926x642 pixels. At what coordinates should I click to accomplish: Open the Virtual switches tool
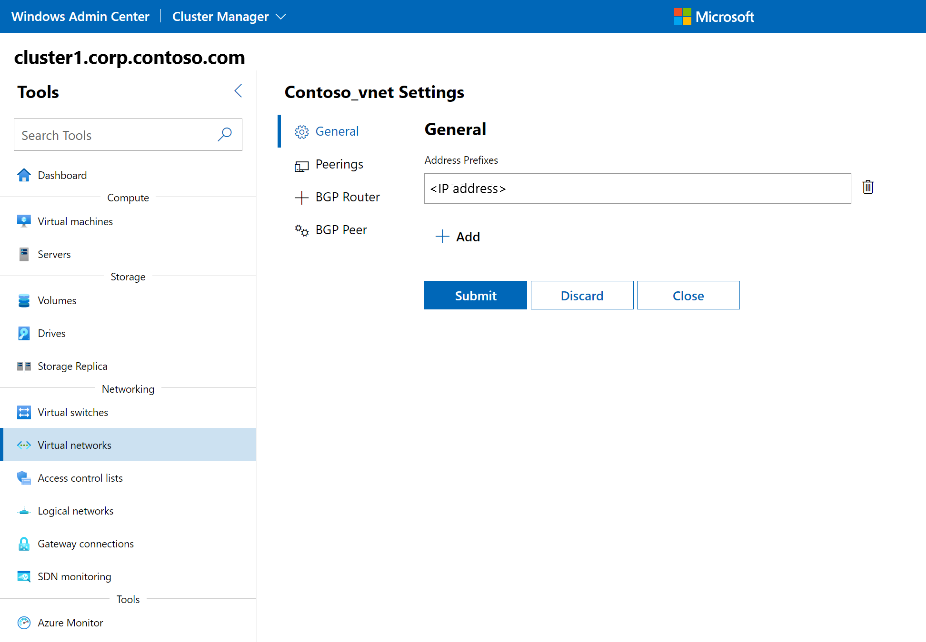(71, 412)
